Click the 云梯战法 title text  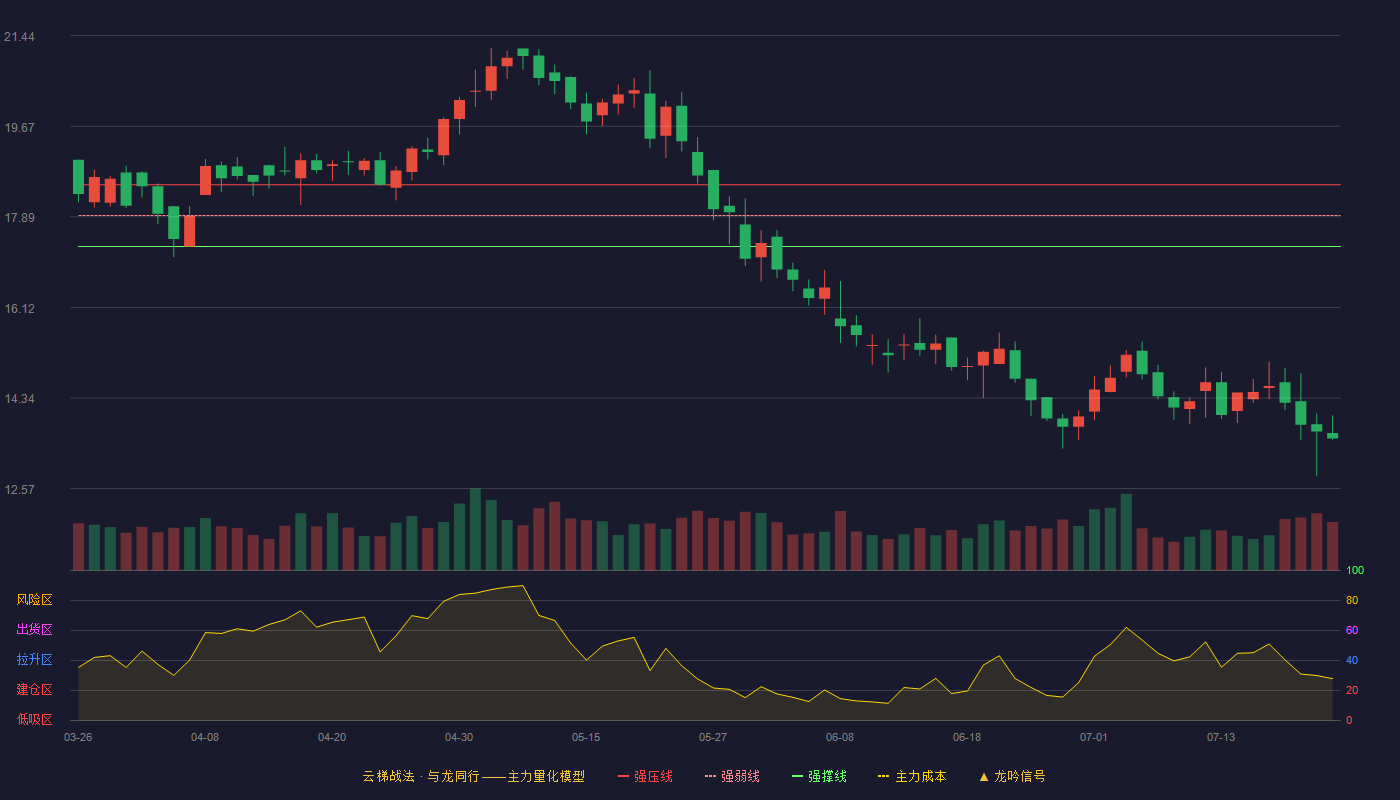click(388, 776)
